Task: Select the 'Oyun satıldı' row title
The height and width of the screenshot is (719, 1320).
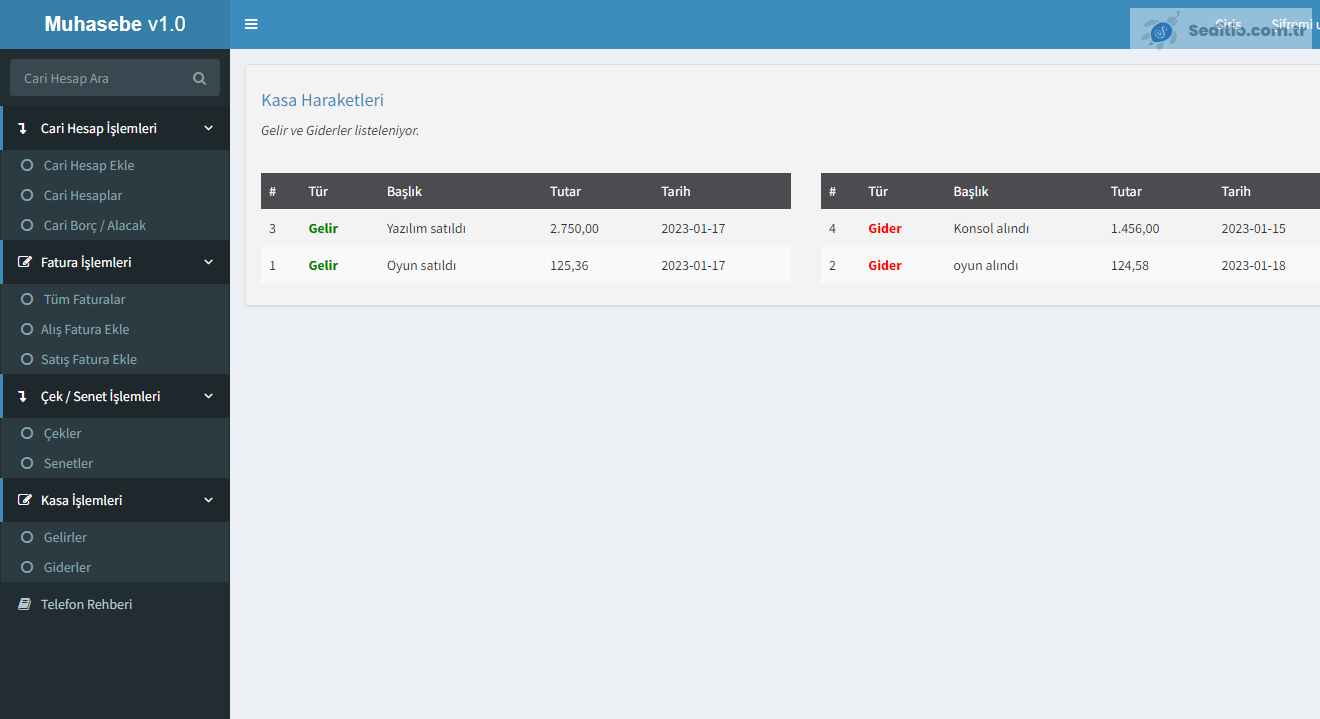Action: click(421, 265)
